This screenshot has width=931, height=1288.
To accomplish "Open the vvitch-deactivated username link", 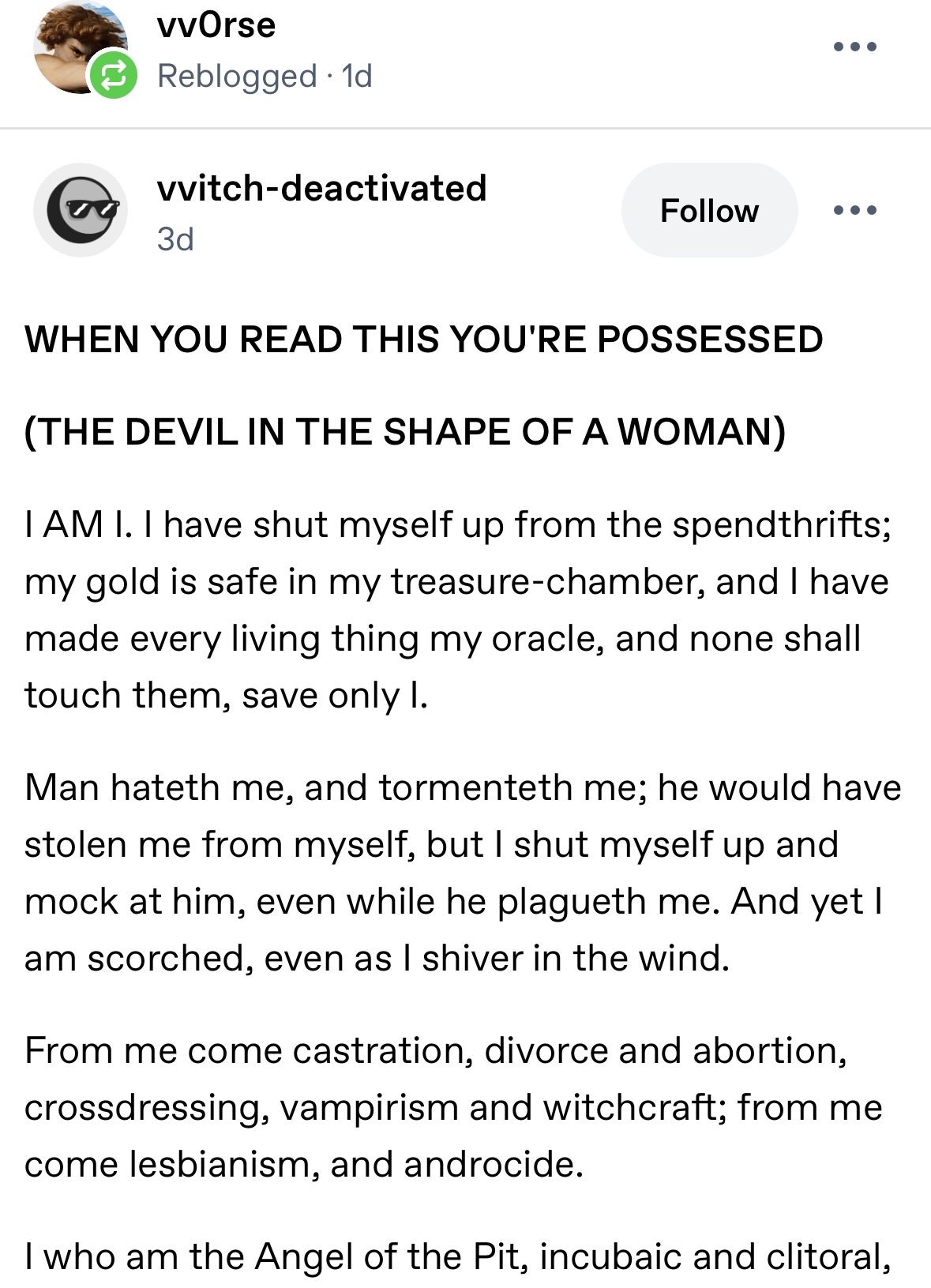I will [321, 188].
